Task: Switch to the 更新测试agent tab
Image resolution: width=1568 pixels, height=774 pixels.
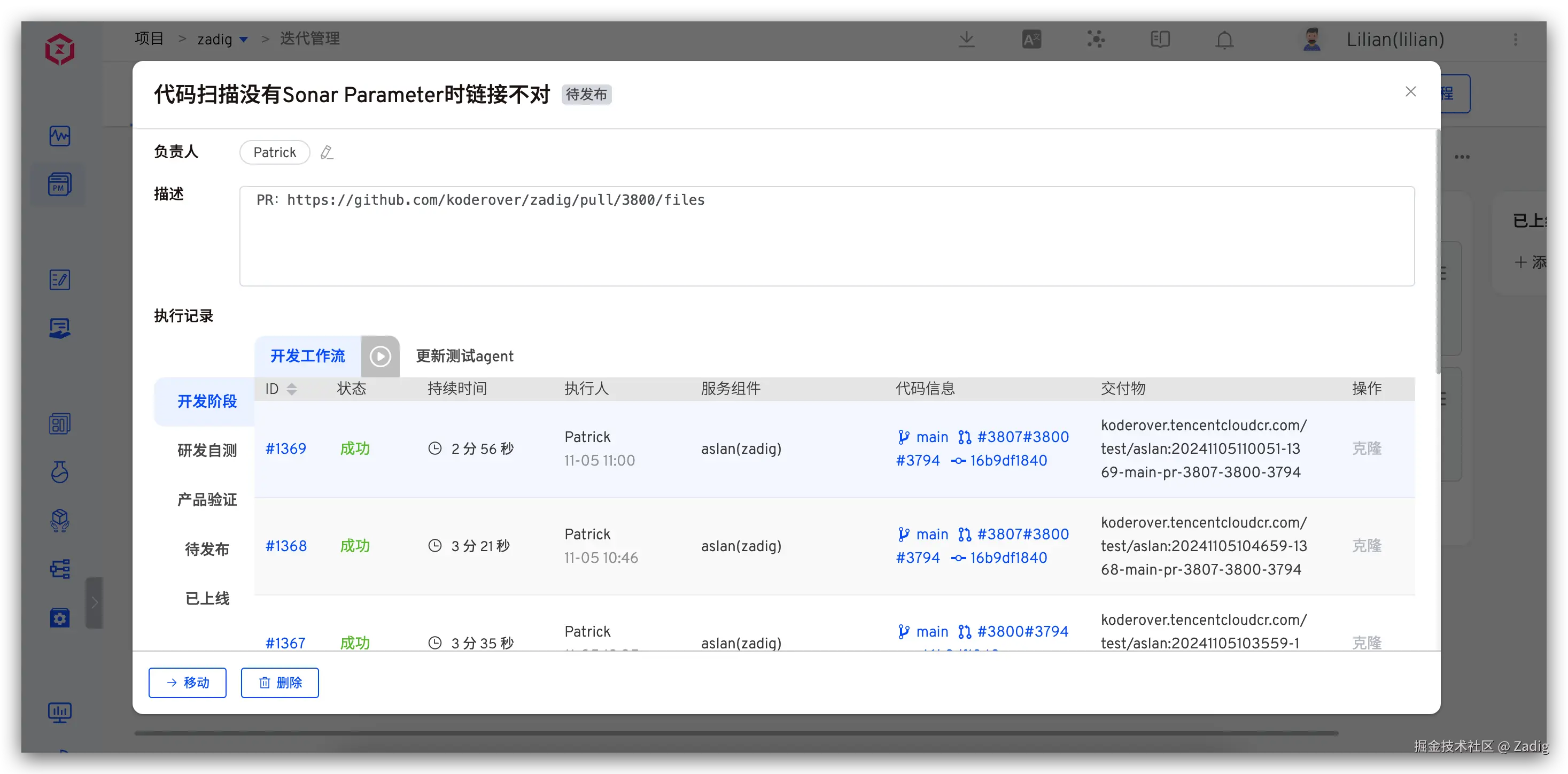Action: (x=464, y=356)
